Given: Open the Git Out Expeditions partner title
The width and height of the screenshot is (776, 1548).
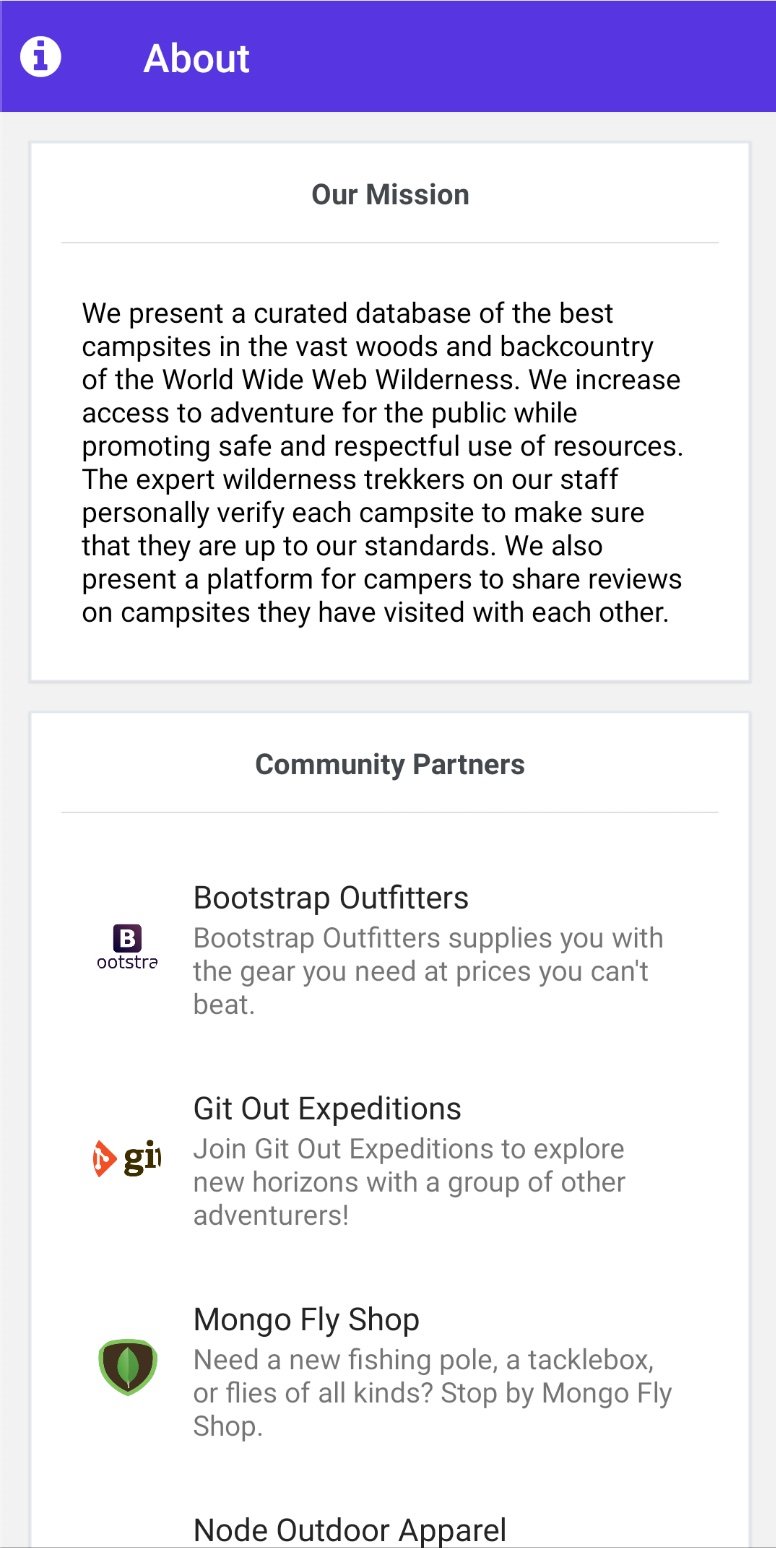Looking at the screenshot, I should tap(327, 1108).
